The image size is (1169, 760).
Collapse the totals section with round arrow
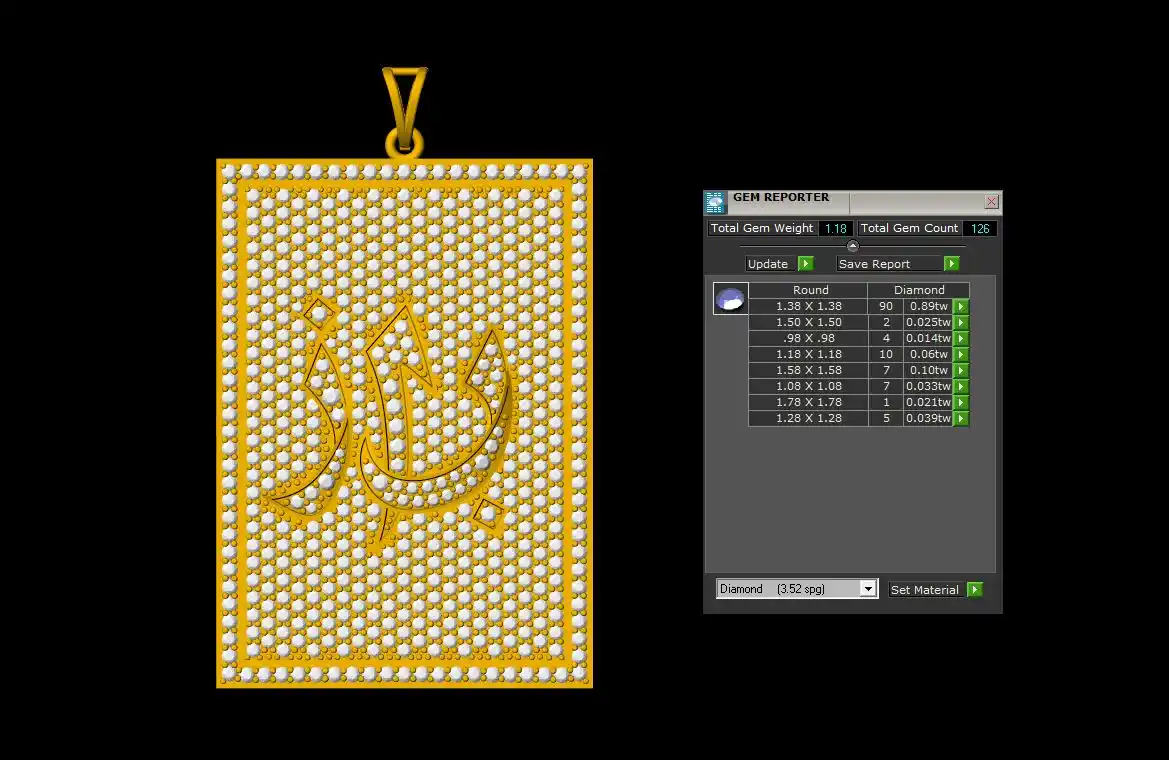pos(853,246)
